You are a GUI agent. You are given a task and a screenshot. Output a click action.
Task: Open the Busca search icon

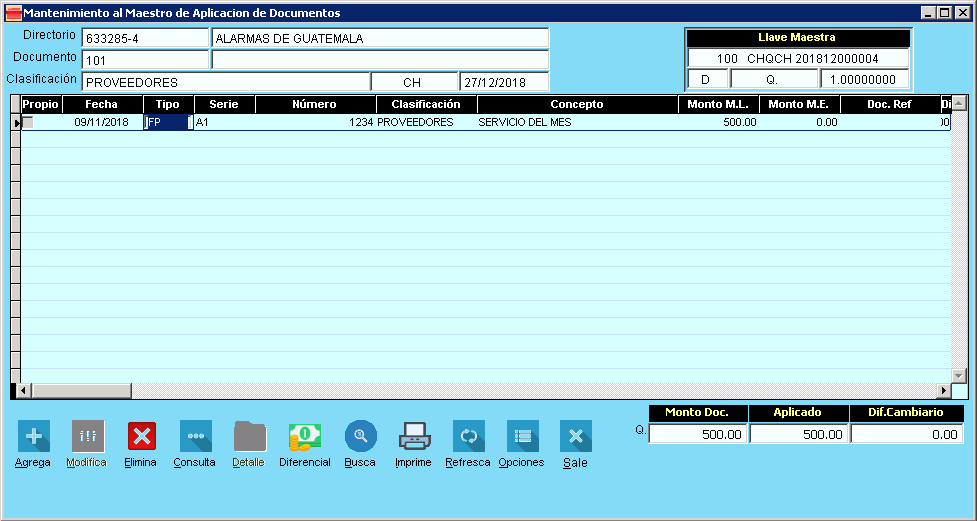pos(360,436)
